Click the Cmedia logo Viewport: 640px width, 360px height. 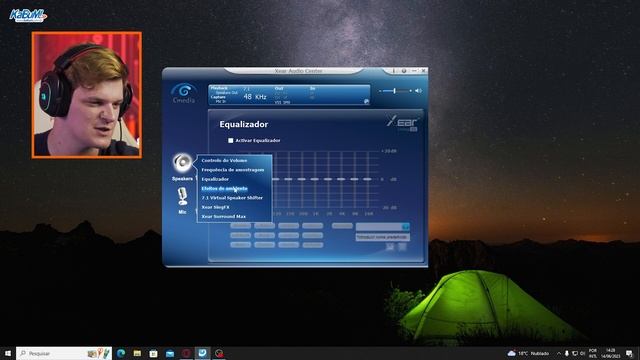[x=184, y=93]
